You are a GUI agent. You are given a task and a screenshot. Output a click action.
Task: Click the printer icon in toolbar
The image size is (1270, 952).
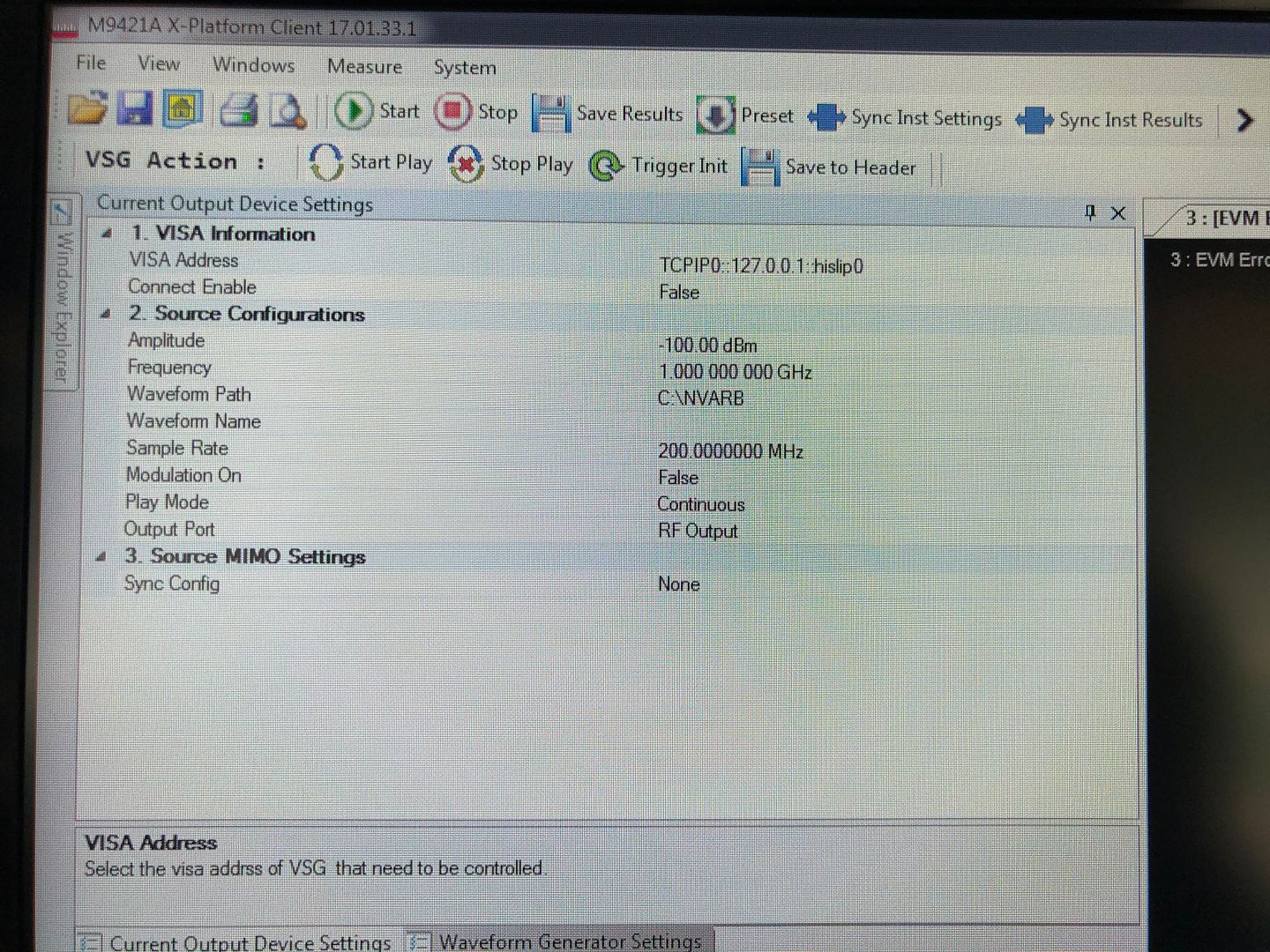point(238,111)
